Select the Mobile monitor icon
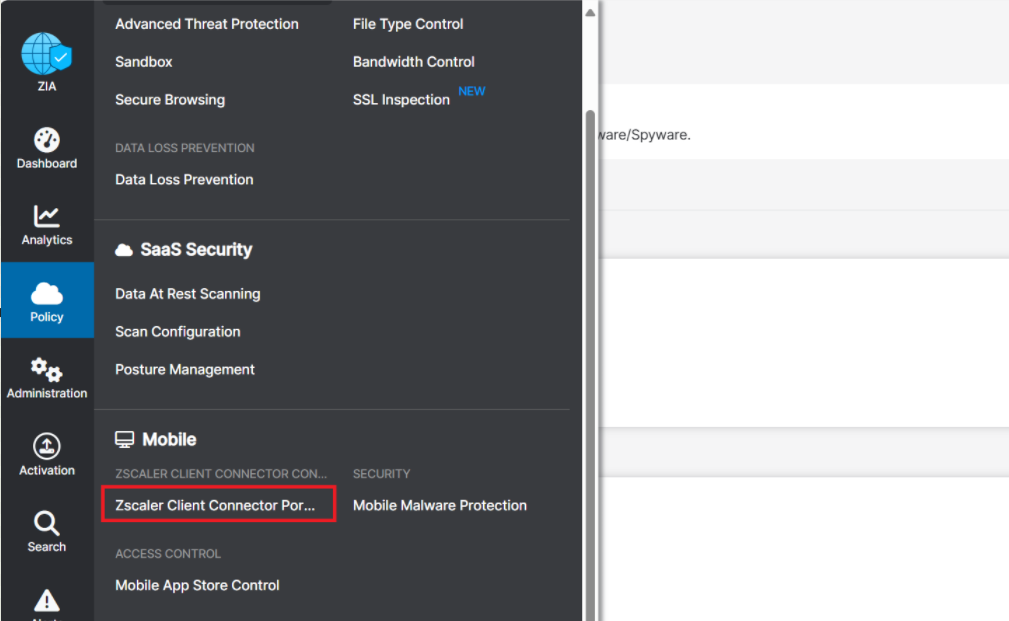Viewport: 1009px width, 621px height. tap(124, 438)
